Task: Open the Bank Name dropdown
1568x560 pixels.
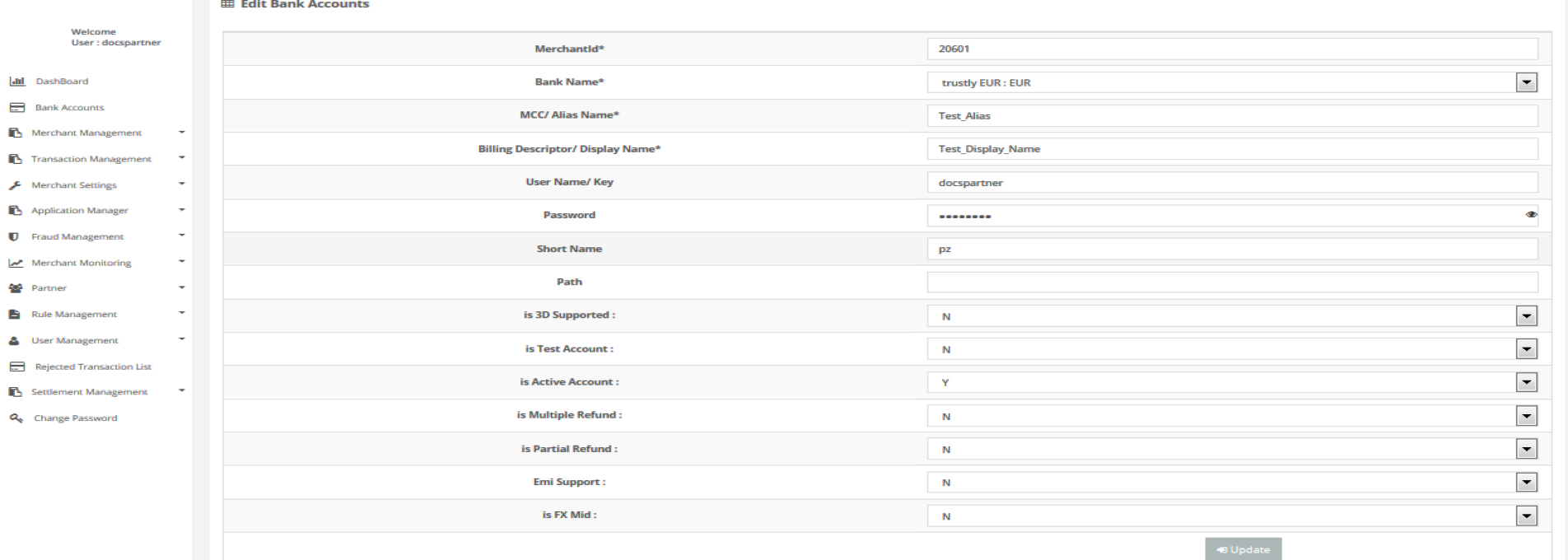Action: 1526,82
